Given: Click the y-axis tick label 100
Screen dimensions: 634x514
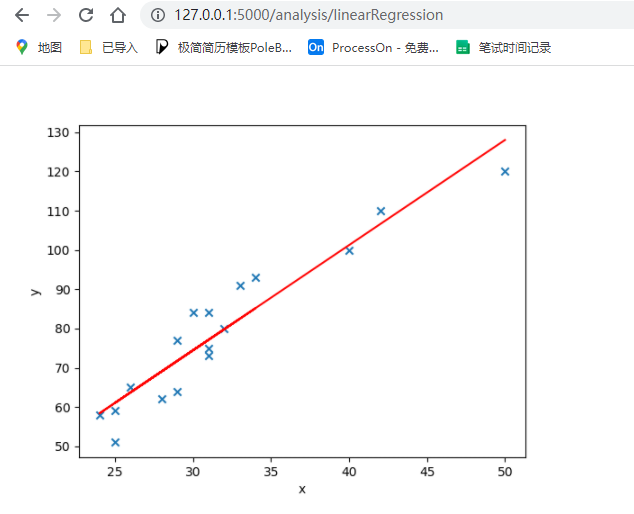Looking at the screenshot, I should [58, 250].
